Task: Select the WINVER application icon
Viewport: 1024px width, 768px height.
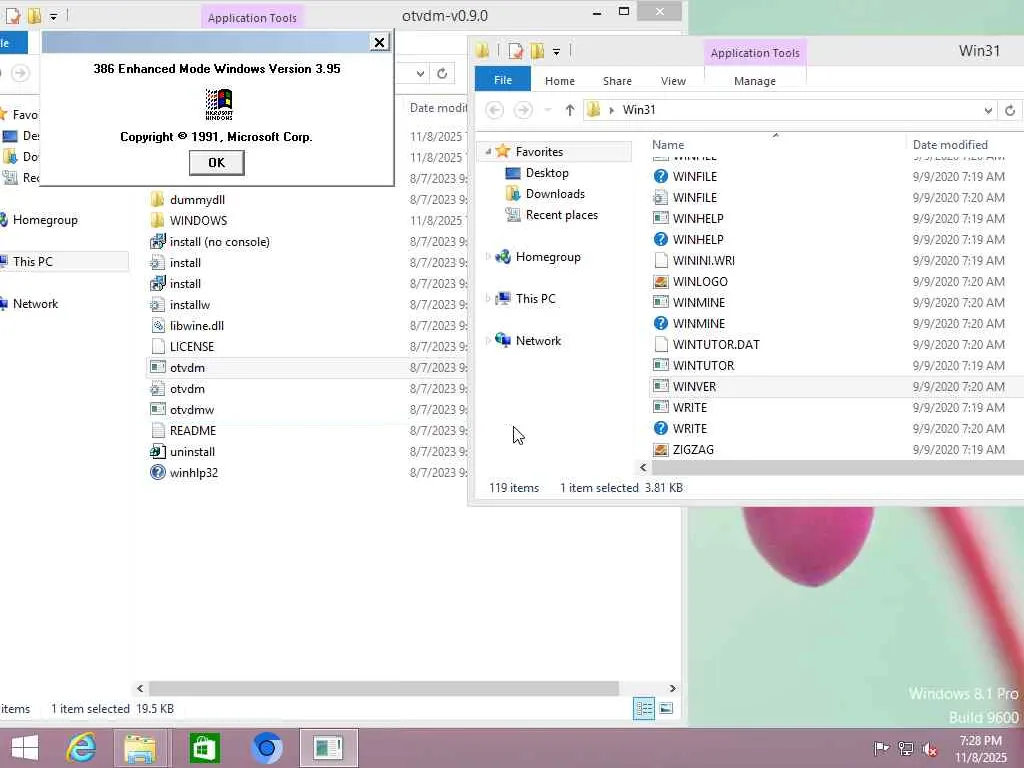Action: point(661,386)
